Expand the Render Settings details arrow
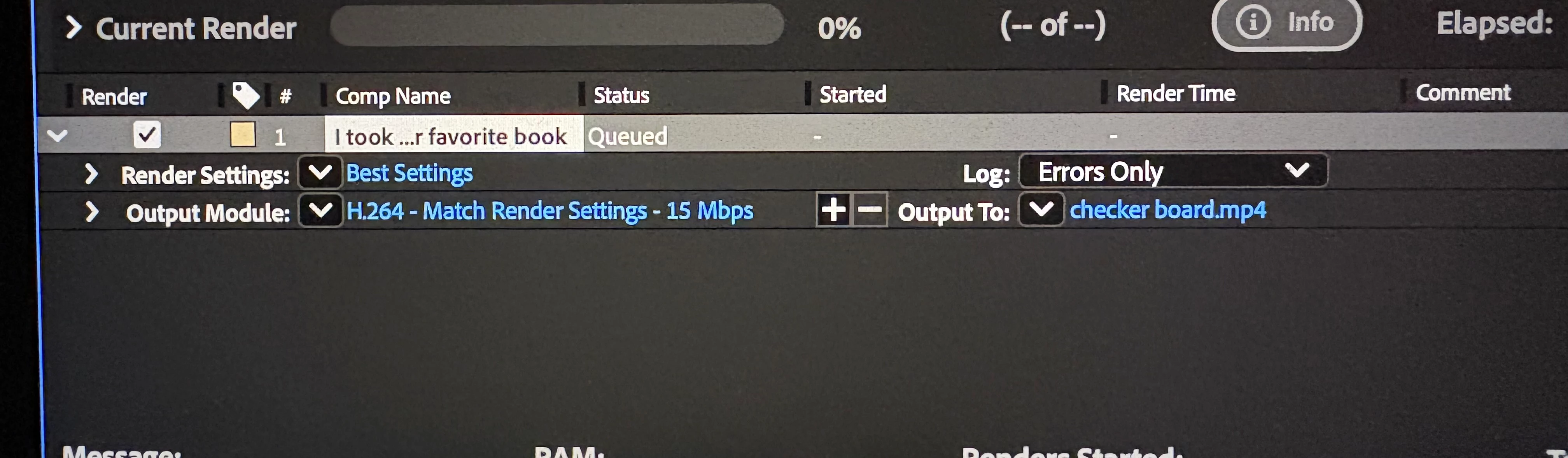The height and width of the screenshot is (458, 1568). (91, 174)
